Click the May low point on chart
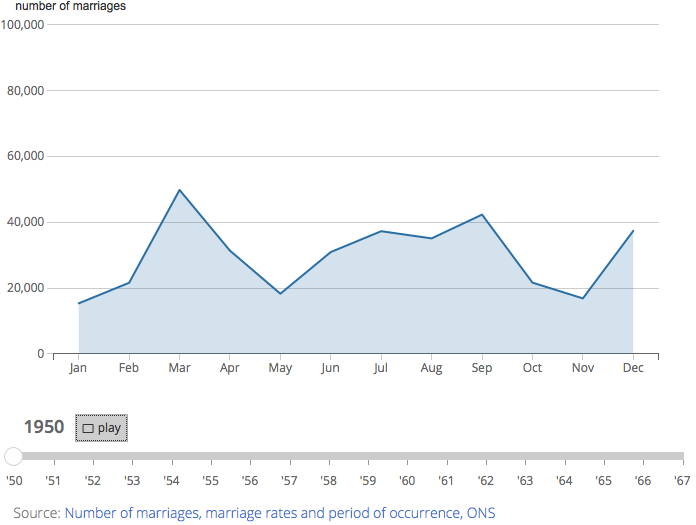 pyautogui.click(x=280, y=293)
